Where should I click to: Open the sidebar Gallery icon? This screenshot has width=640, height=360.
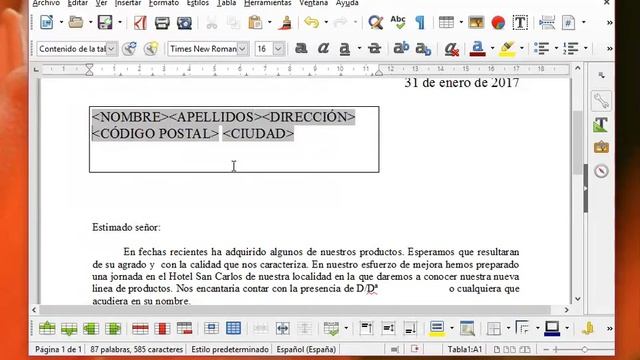click(x=601, y=147)
